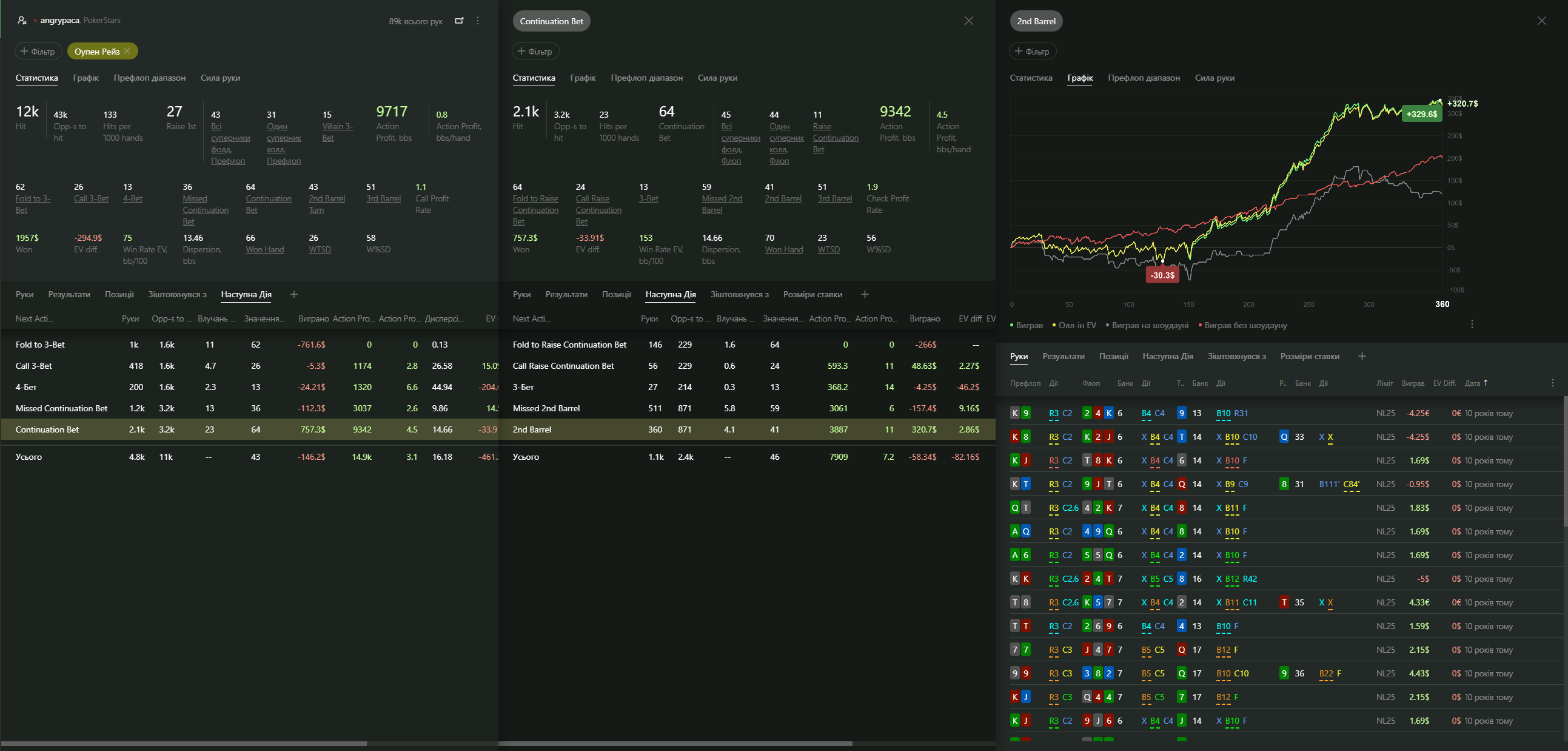Add a new tab in the first panel table
Screen dimensions: 1568x751
click(294, 294)
